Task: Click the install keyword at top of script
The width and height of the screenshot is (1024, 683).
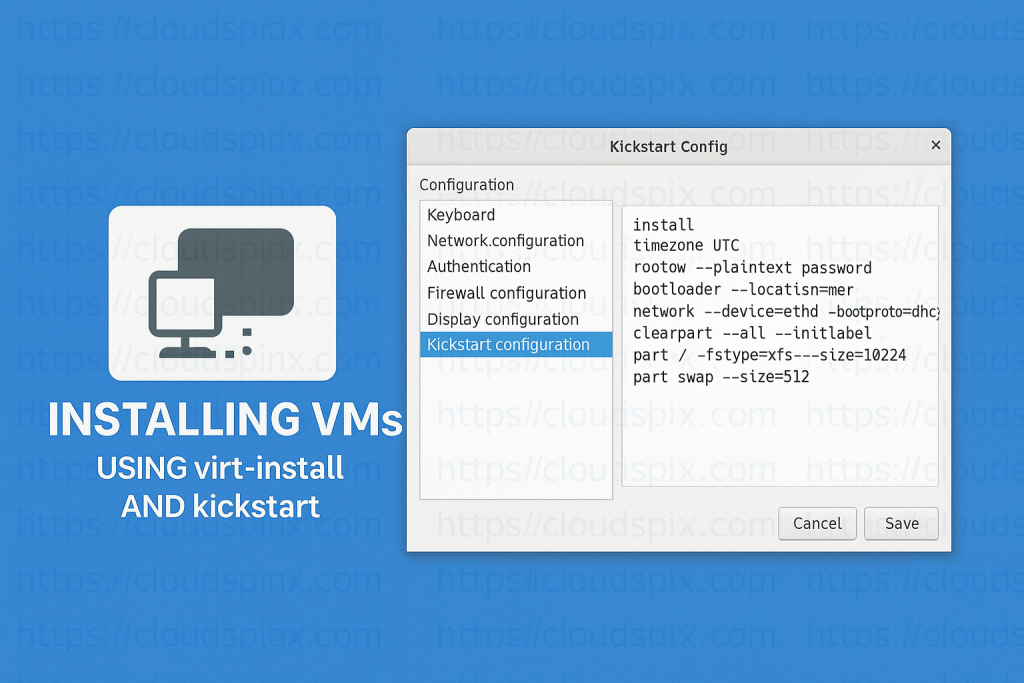Action: click(662, 224)
